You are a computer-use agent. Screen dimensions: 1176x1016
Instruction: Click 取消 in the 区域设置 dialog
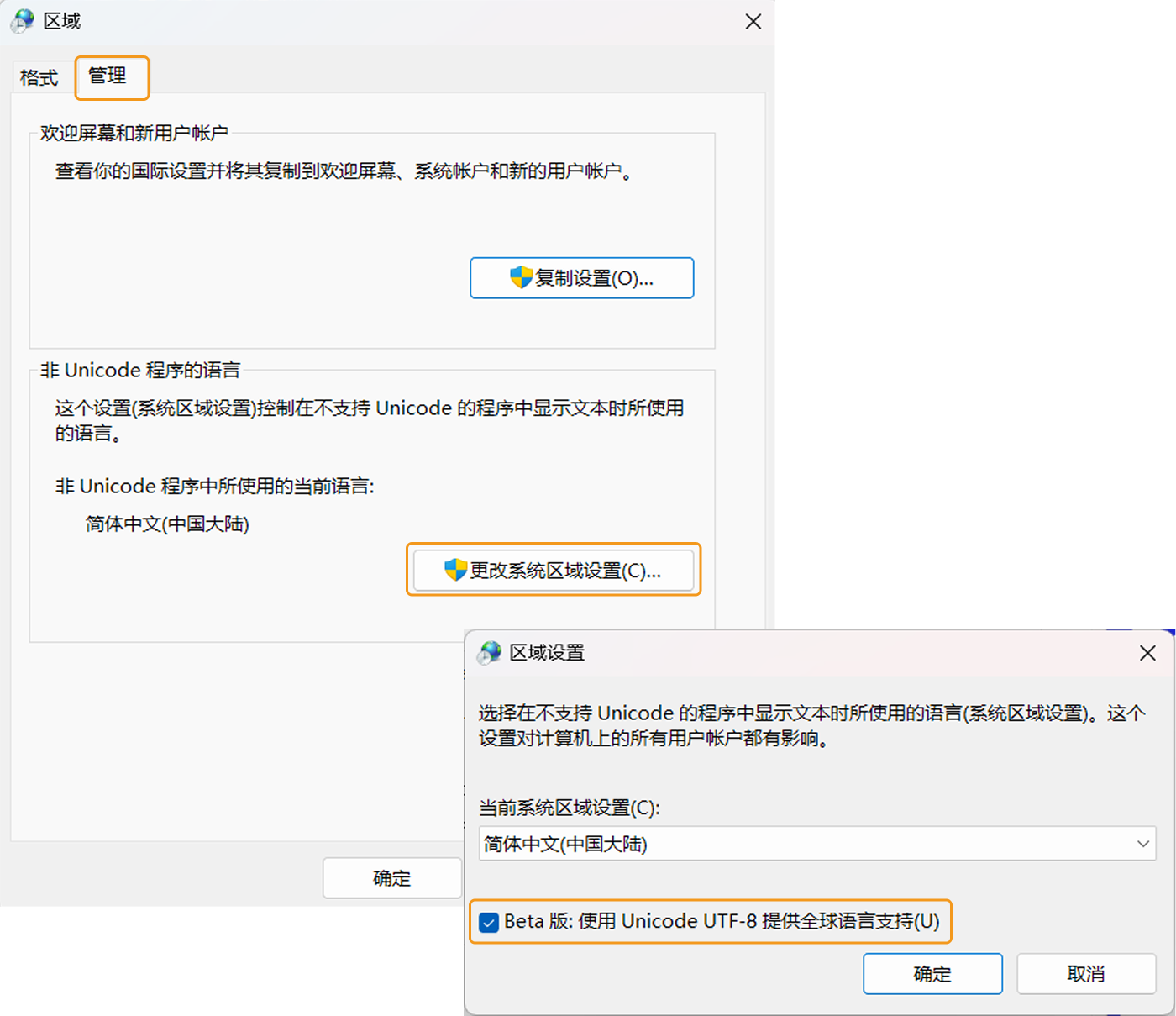(x=1085, y=973)
